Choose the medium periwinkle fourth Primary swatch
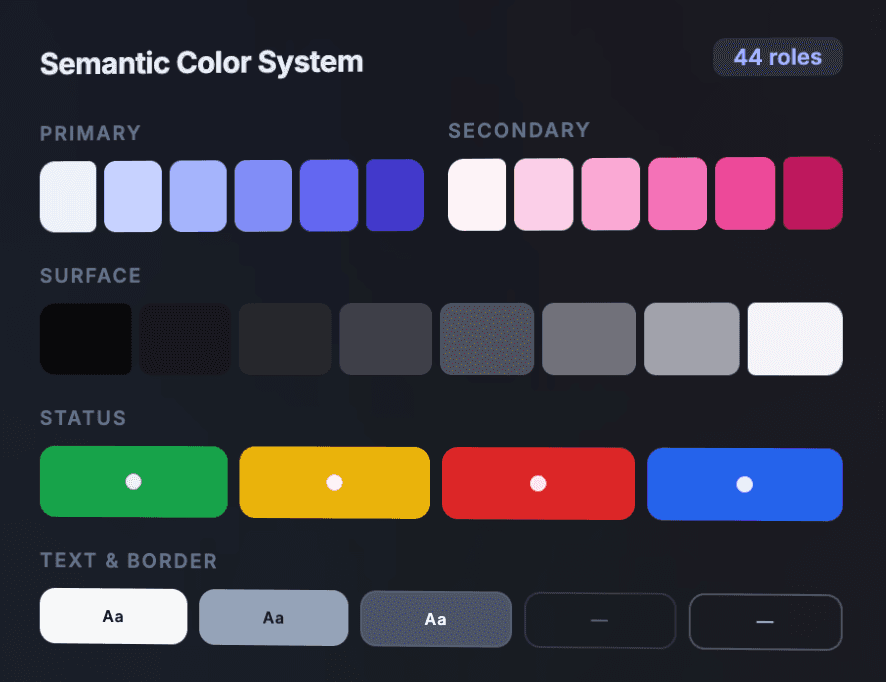The width and height of the screenshot is (886, 682). pos(263,196)
